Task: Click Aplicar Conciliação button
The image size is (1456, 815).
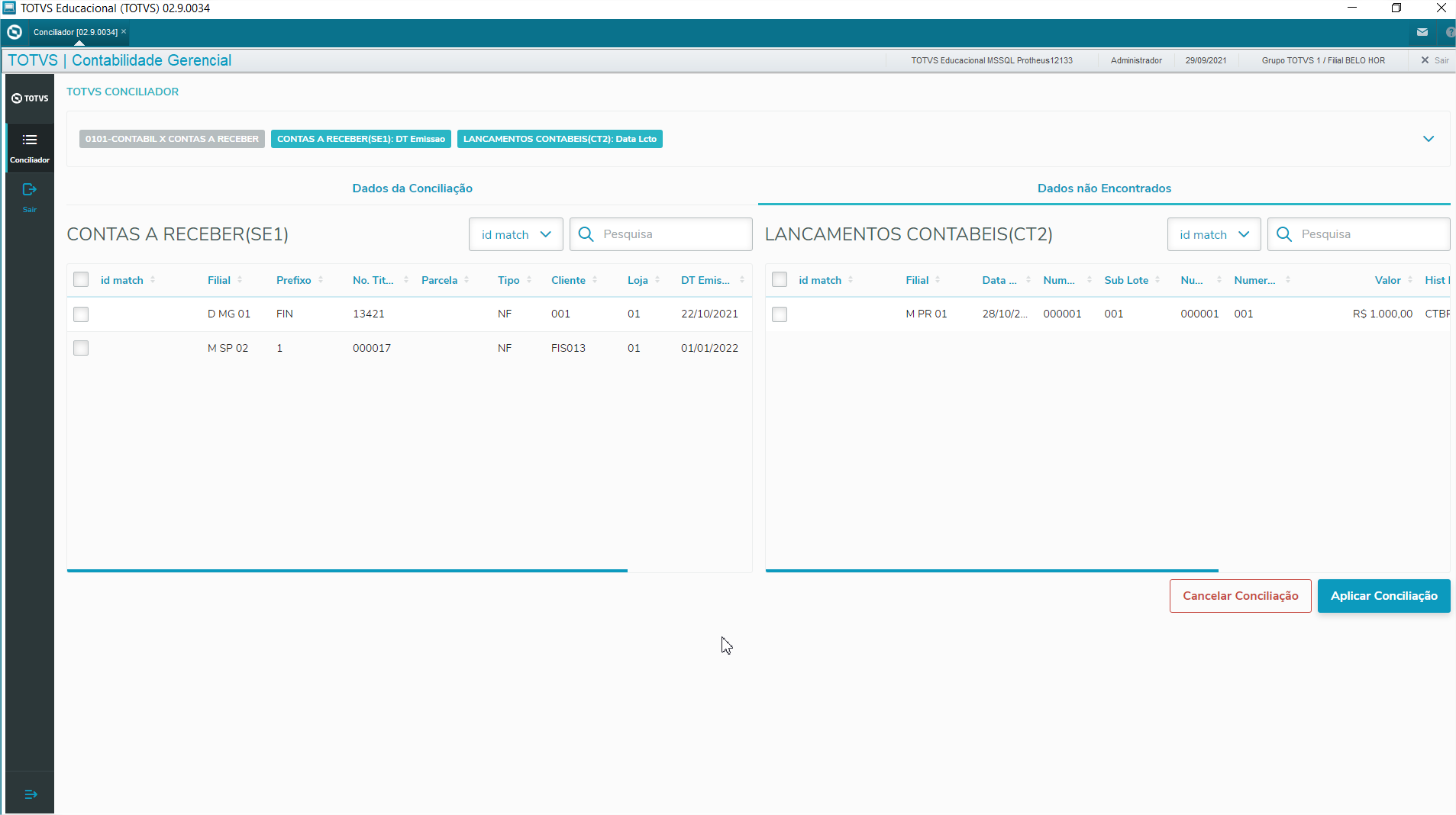Action: tap(1384, 596)
